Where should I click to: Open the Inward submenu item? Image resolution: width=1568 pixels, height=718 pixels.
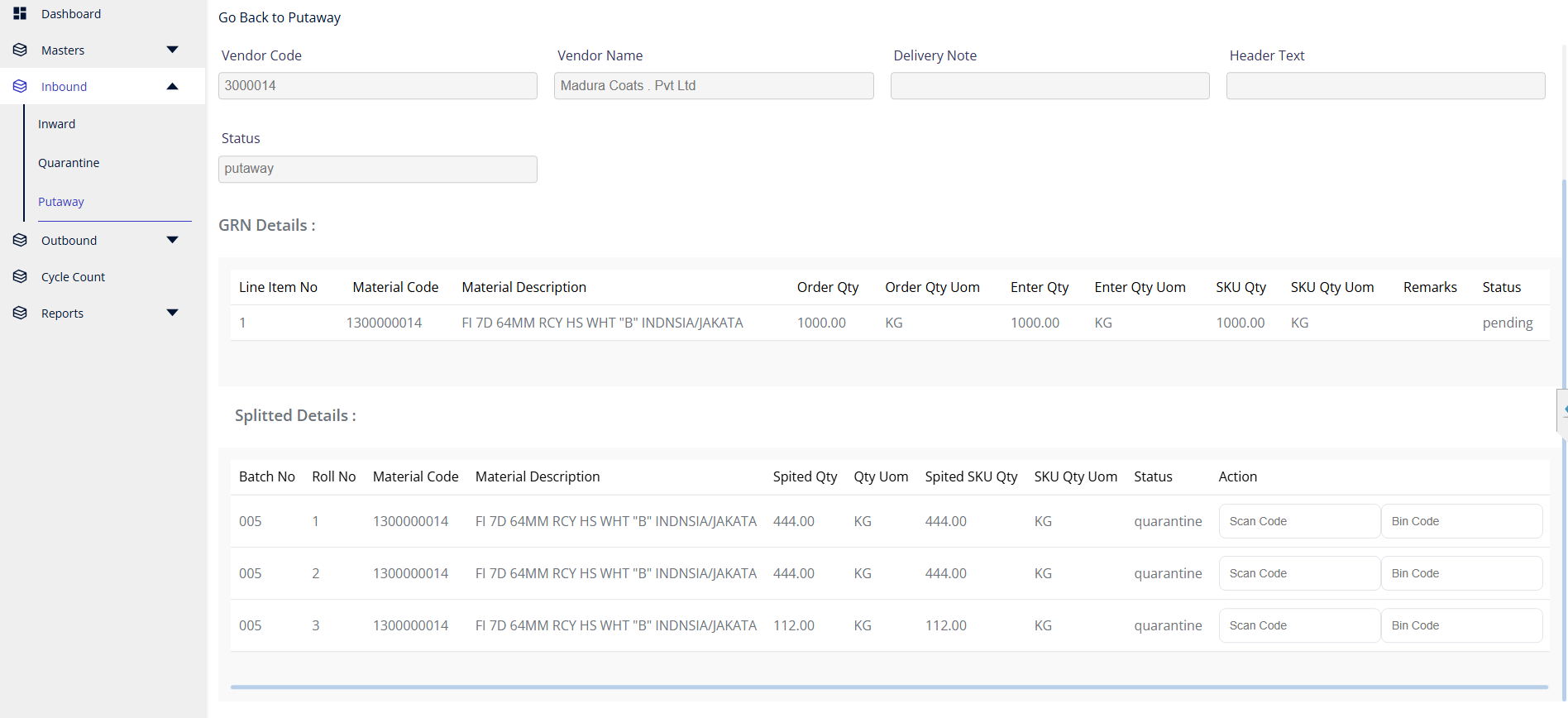[x=56, y=124]
